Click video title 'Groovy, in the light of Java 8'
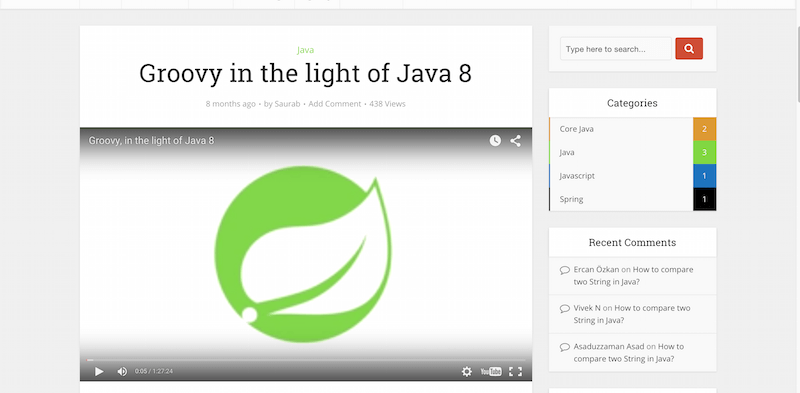The height and width of the screenshot is (393, 800). (152, 140)
